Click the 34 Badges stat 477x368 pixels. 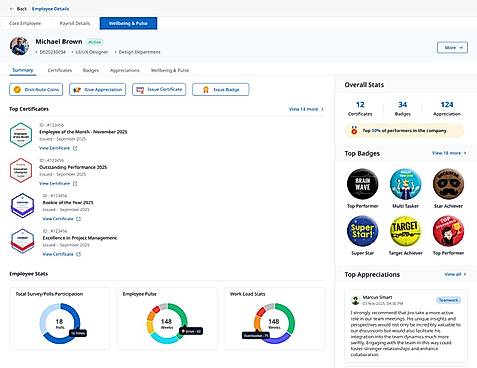point(403,108)
